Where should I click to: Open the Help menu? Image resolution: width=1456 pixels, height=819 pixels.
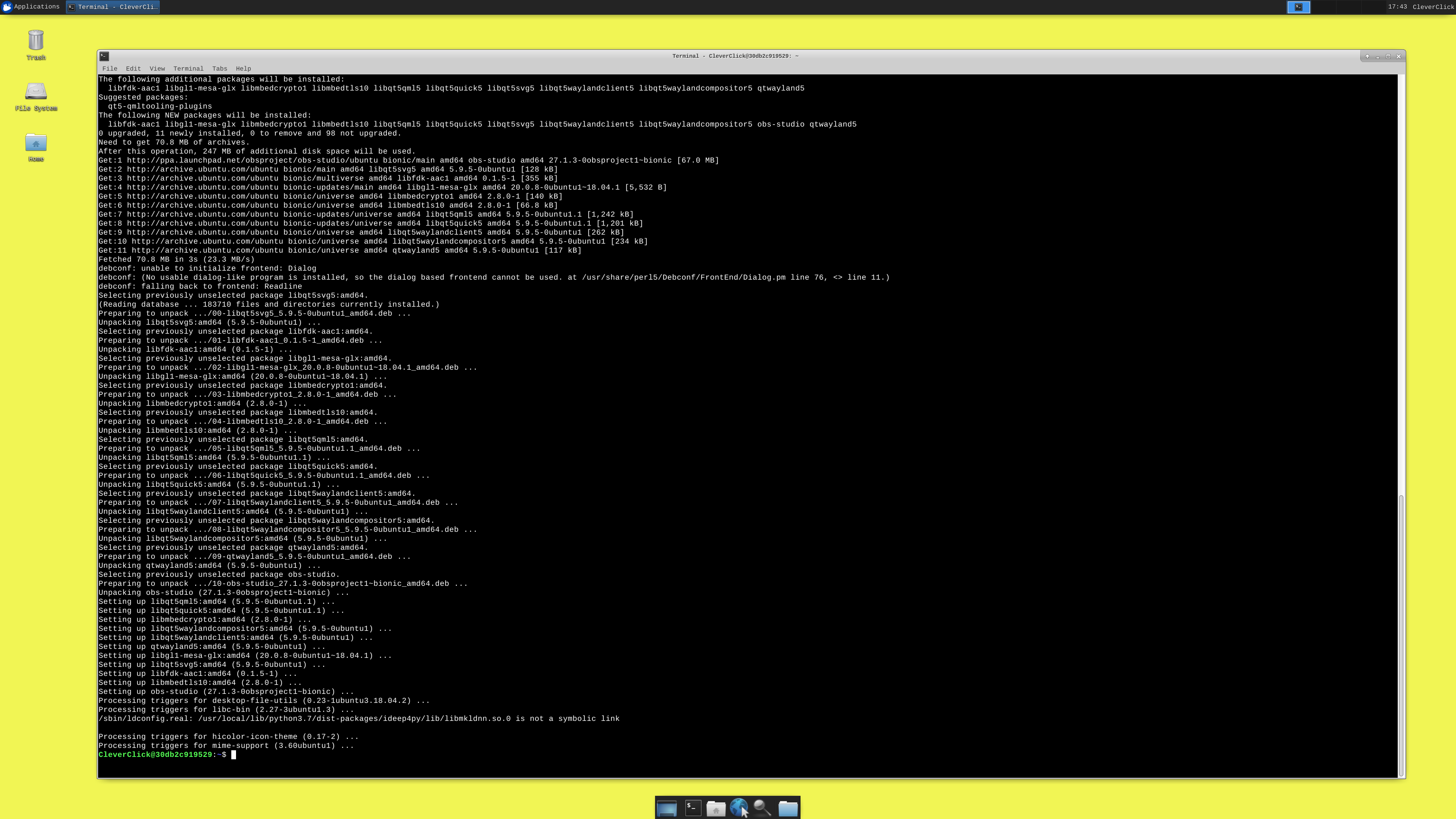pyautogui.click(x=243, y=68)
